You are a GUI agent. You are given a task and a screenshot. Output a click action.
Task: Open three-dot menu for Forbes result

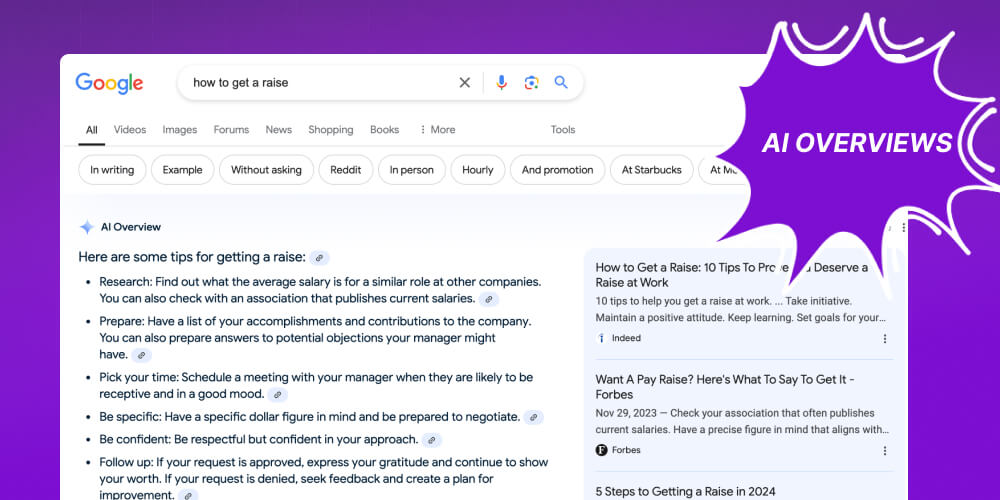tap(885, 450)
